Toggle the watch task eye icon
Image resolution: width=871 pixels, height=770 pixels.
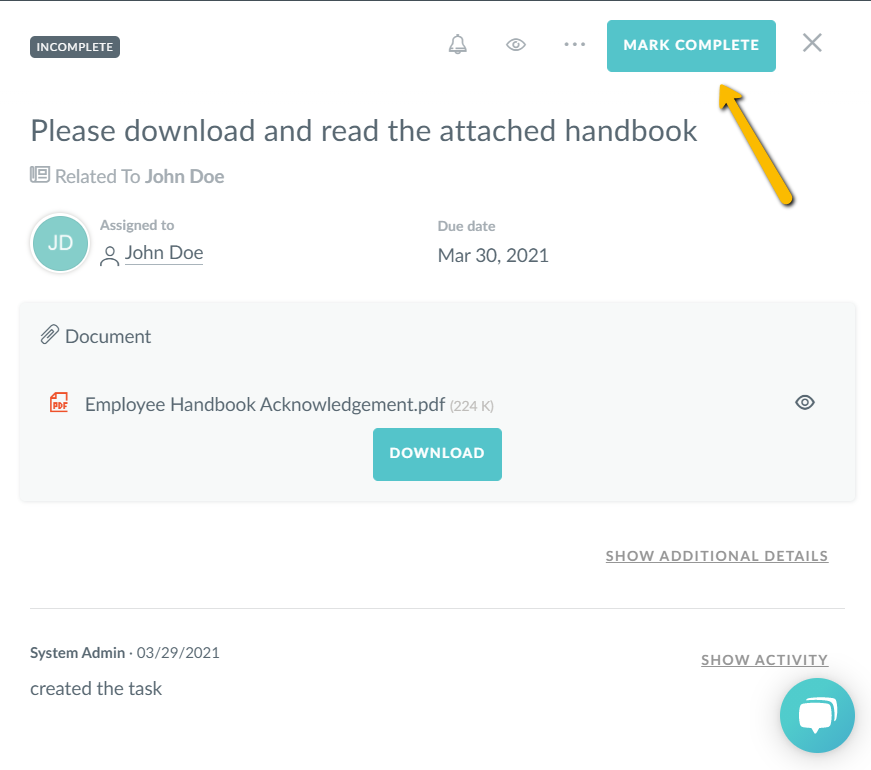pos(516,45)
